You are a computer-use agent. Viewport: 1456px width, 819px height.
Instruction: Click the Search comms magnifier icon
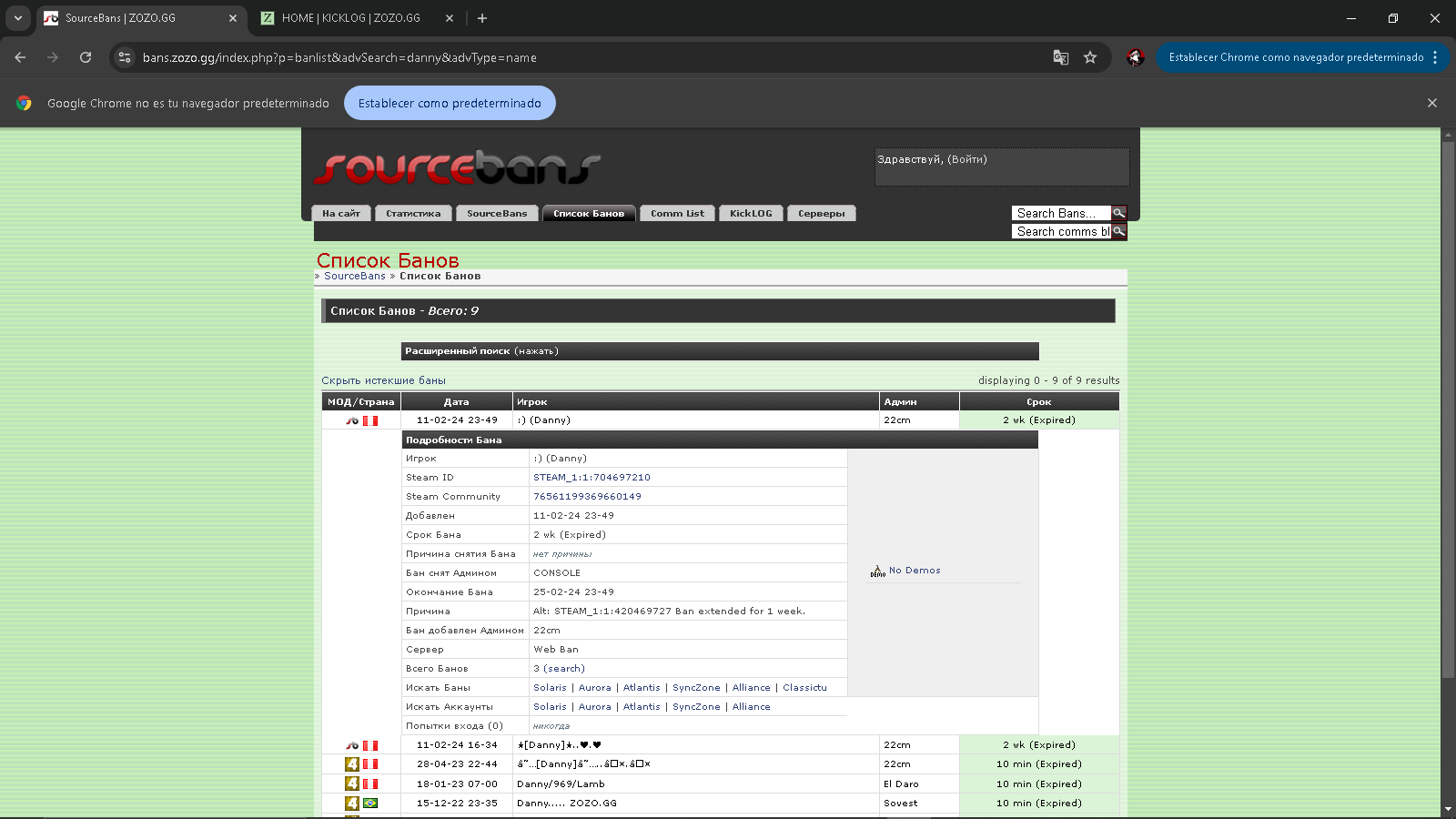(x=1119, y=231)
